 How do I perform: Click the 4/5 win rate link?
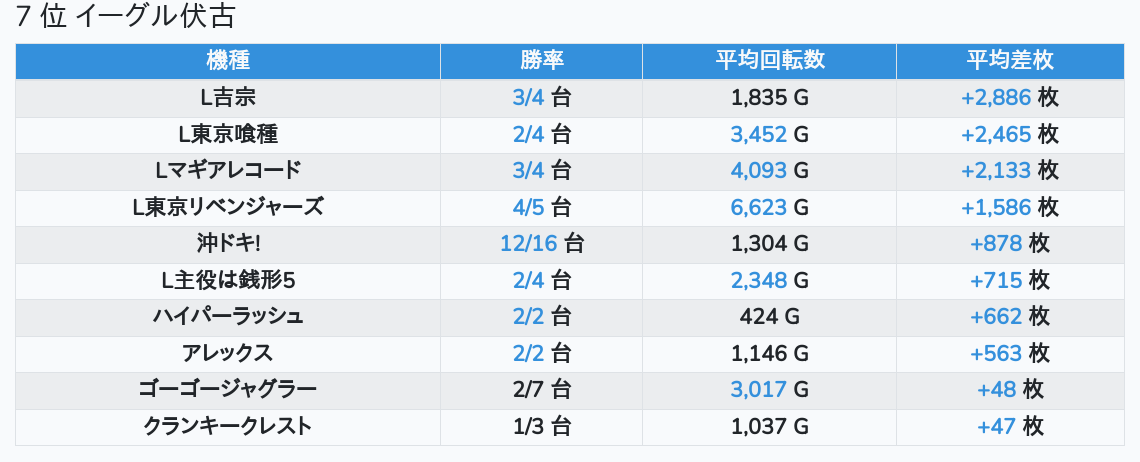point(527,207)
